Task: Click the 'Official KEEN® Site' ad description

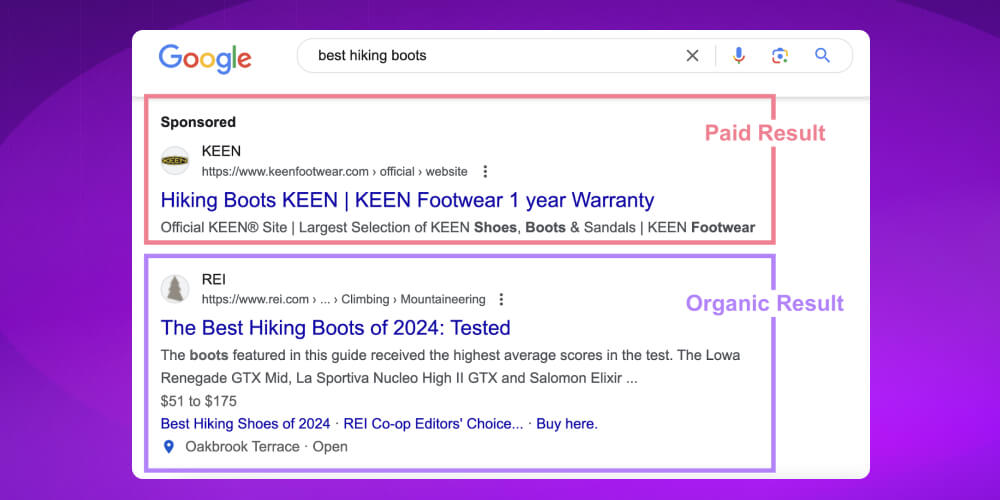Action: (x=458, y=228)
